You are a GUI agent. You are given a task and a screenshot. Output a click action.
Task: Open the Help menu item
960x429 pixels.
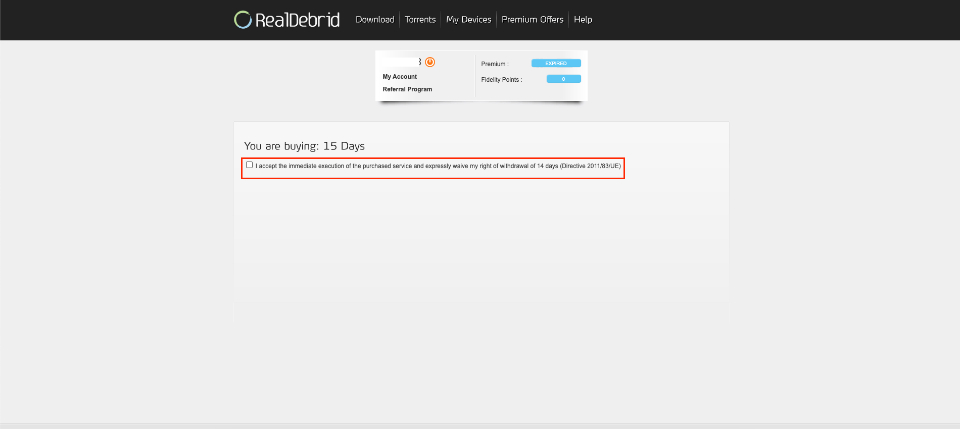pyautogui.click(x=583, y=20)
